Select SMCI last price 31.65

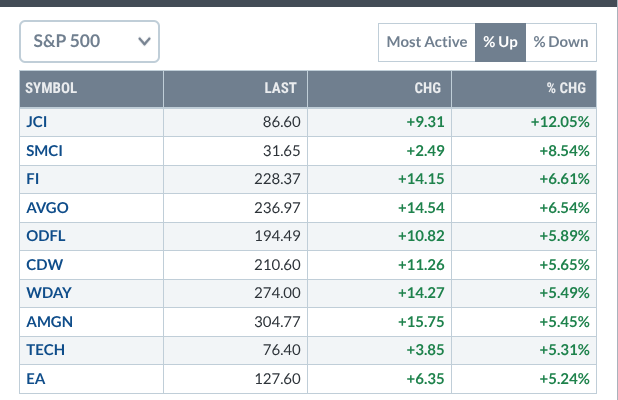pyautogui.click(x=281, y=151)
